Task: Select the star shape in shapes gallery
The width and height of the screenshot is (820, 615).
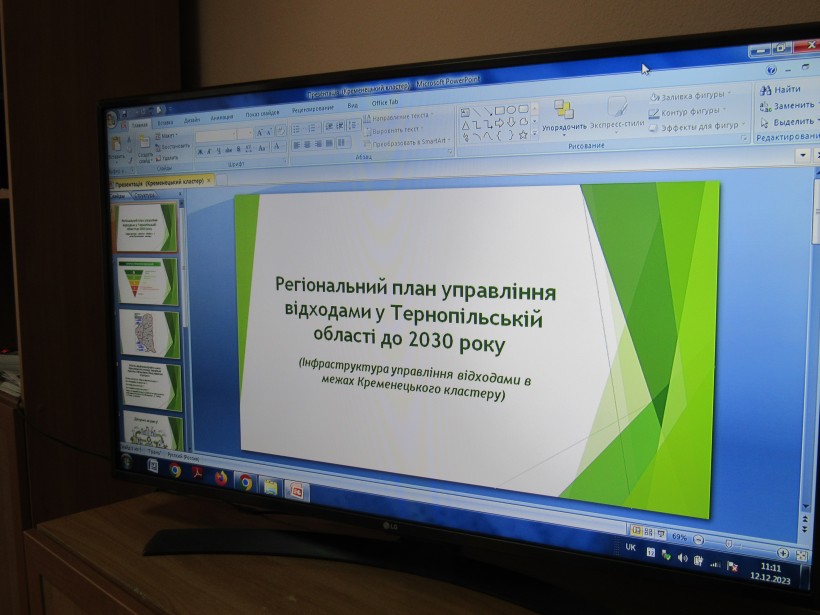Action: (x=523, y=135)
